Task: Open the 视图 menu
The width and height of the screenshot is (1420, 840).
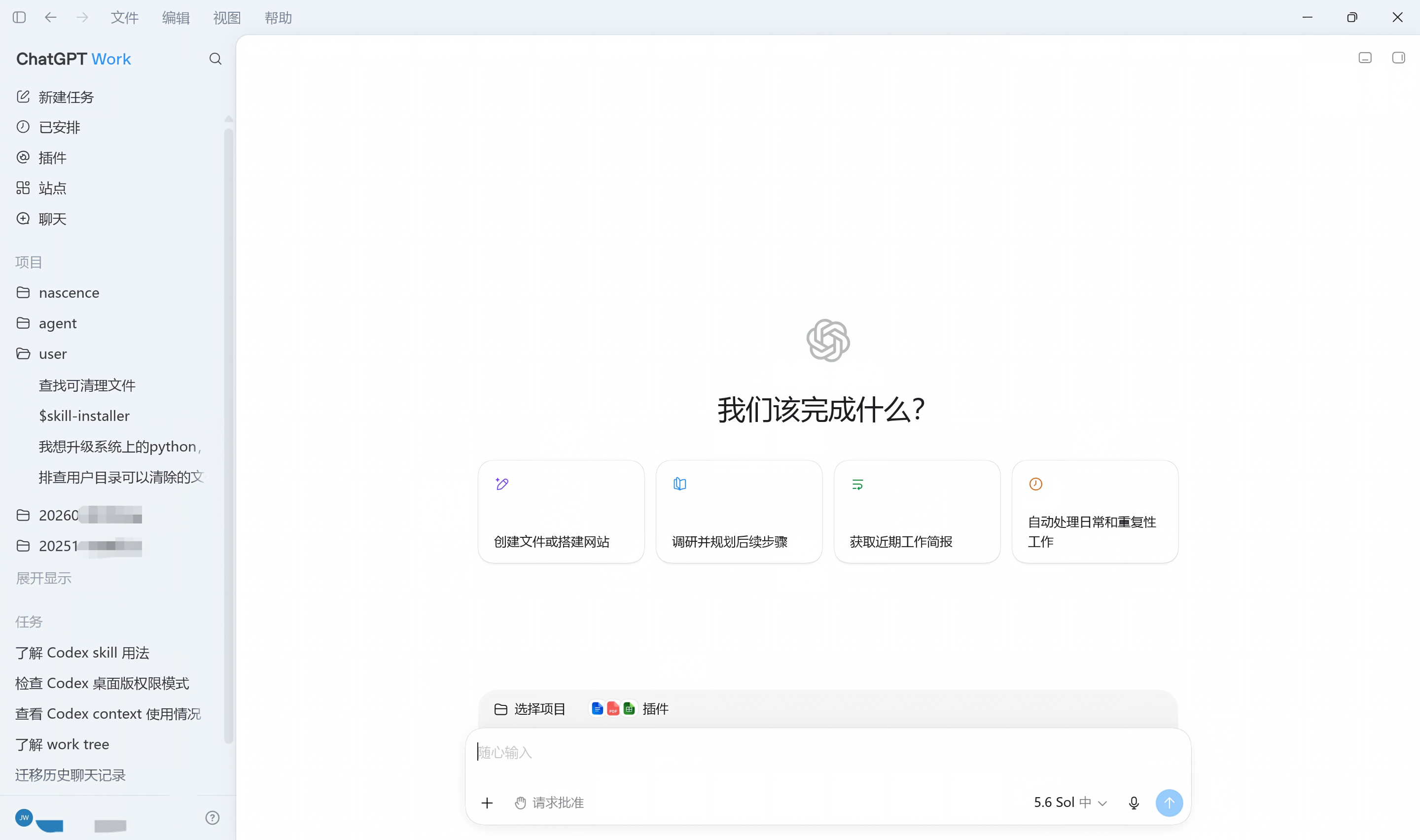Action: (x=227, y=18)
